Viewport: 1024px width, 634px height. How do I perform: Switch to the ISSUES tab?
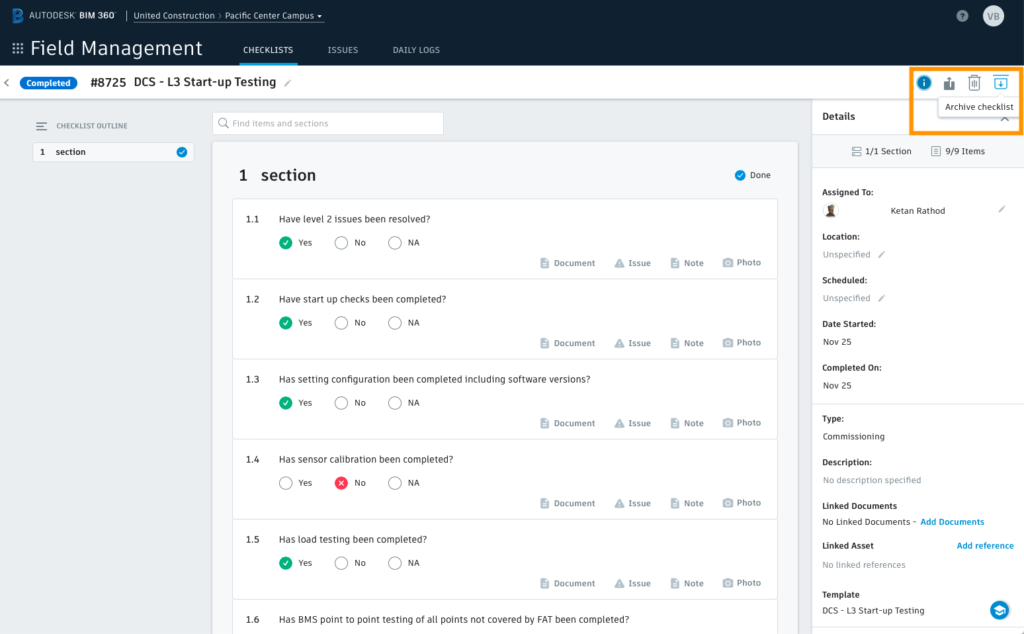(x=343, y=50)
